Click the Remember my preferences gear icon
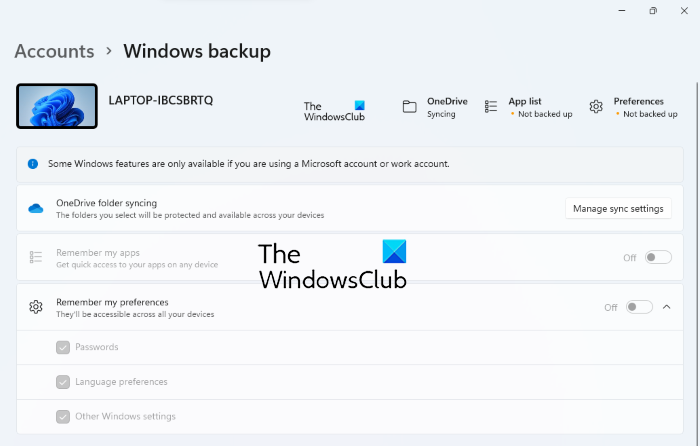Screen dimensions: 700x446 coord(36,307)
